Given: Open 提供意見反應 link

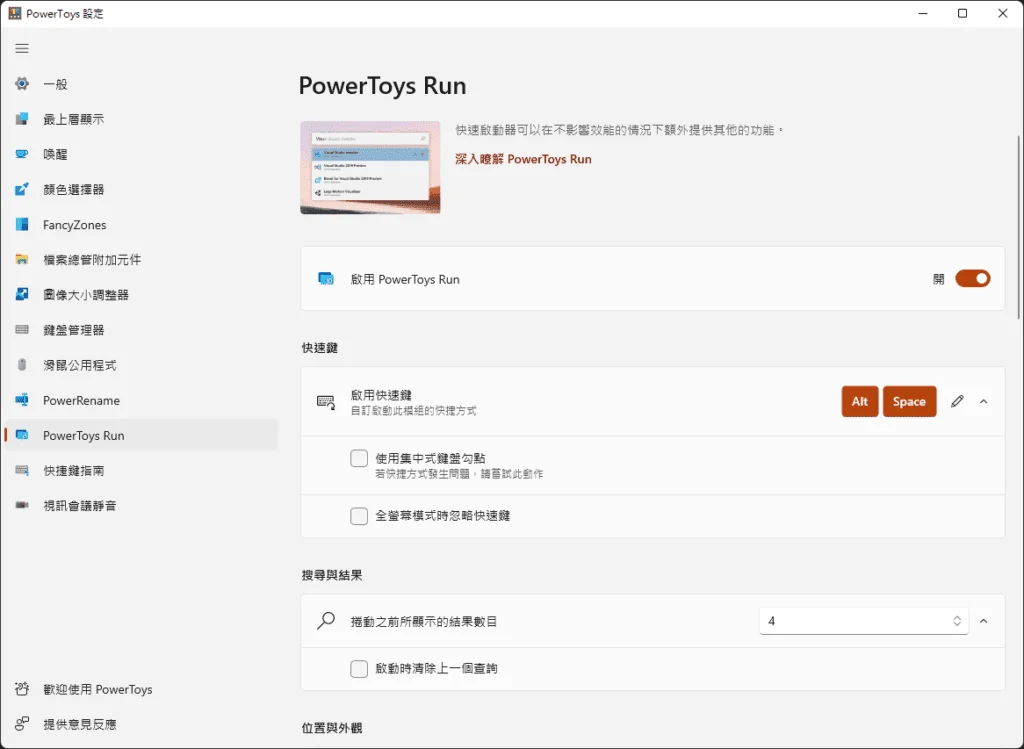Looking at the screenshot, I should click(x=141, y=724).
